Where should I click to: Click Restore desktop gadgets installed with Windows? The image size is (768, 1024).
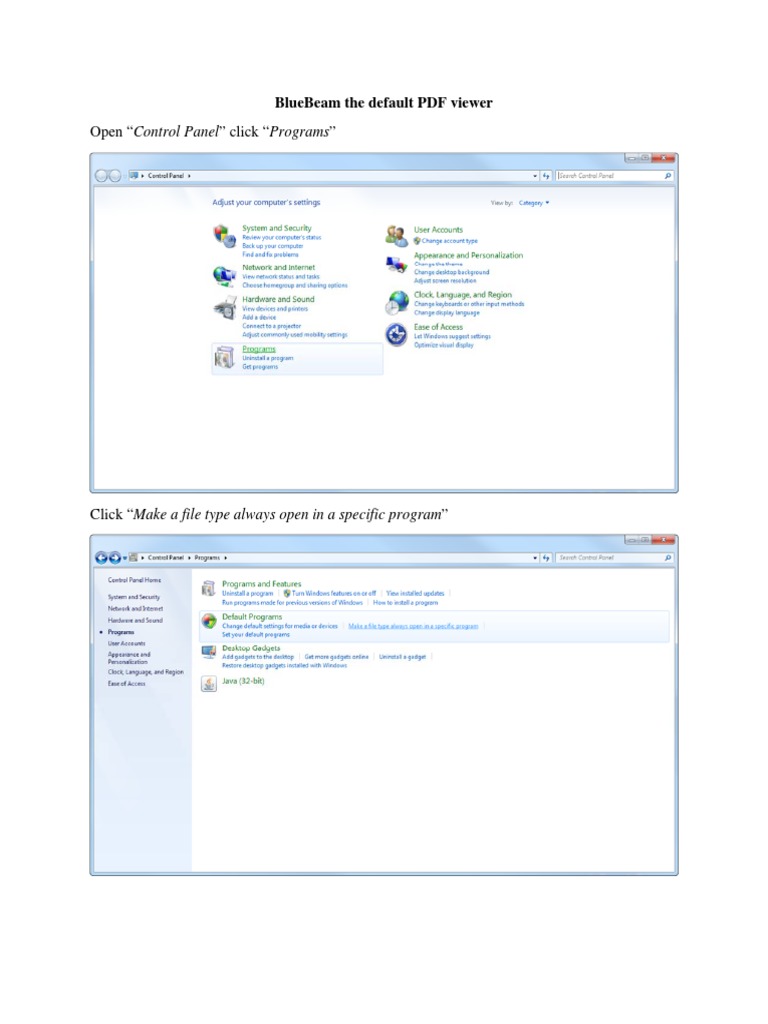pos(284,665)
